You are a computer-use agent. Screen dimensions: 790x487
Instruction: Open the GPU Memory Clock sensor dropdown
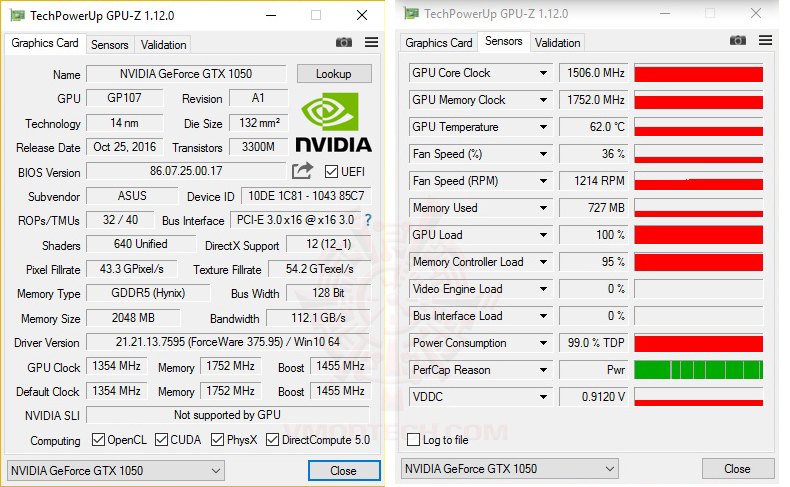point(543,100)
